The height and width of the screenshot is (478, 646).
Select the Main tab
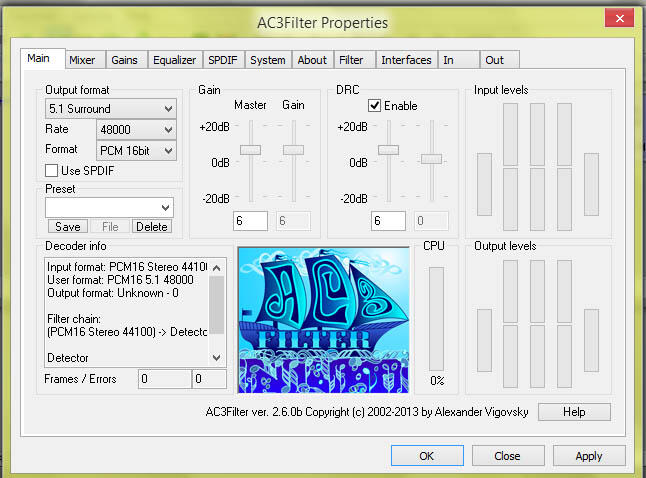click(x=42, y=59)
